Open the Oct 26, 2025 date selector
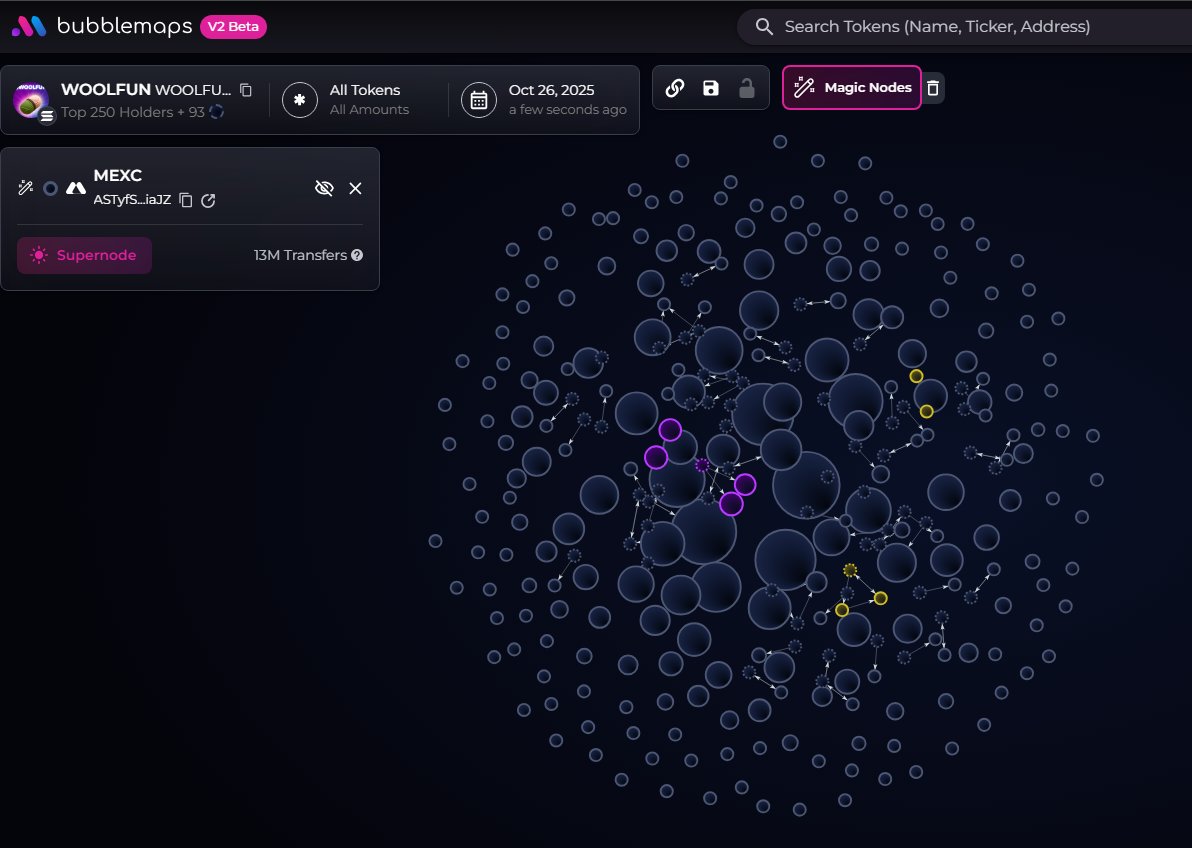This screenshot has height=848, width=1192. pyautogui.click(x=545, y=99)
